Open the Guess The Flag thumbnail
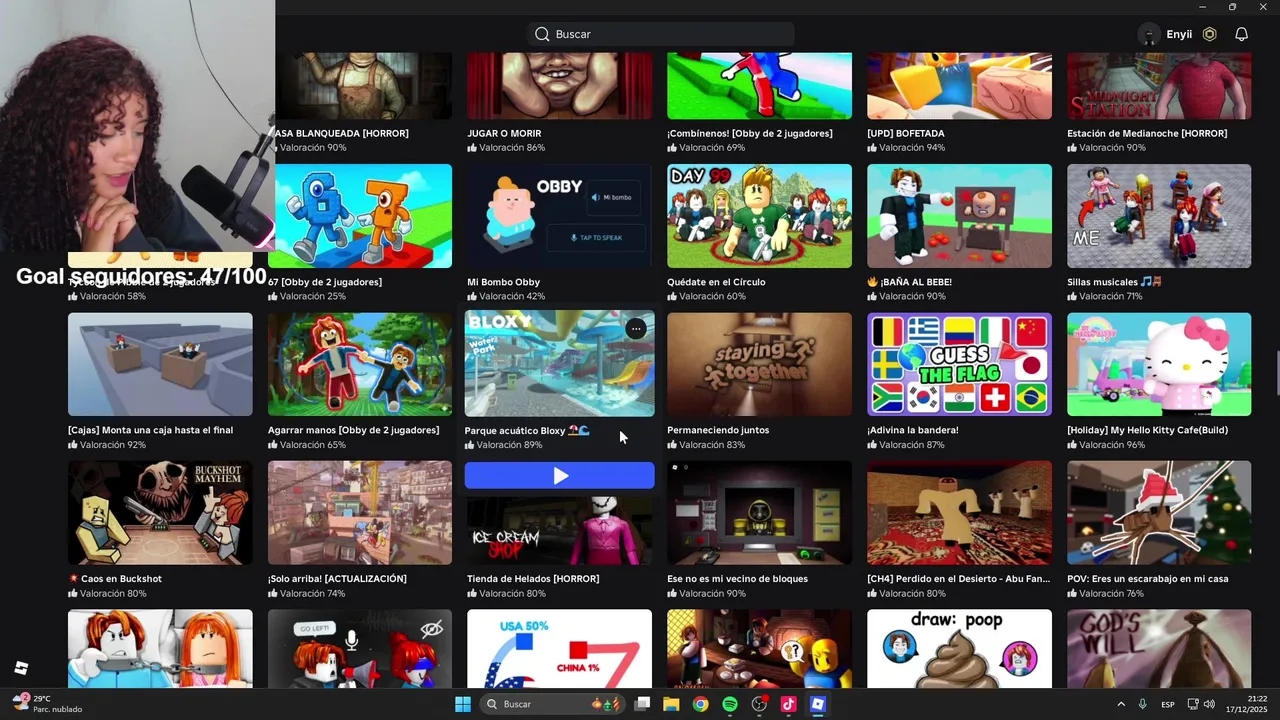Screen dimensions: 1280x720 click(959, 364)
